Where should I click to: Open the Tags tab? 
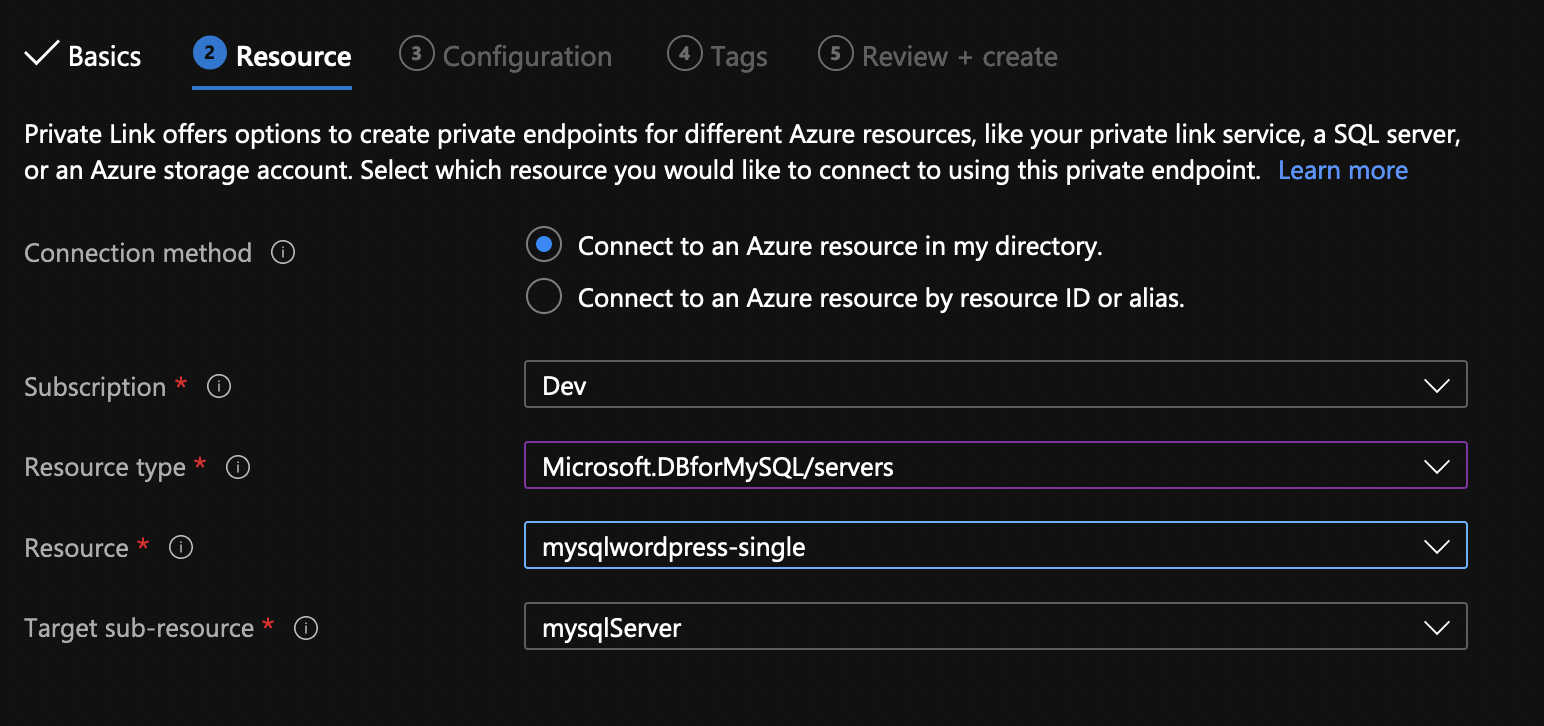point(718,56)
